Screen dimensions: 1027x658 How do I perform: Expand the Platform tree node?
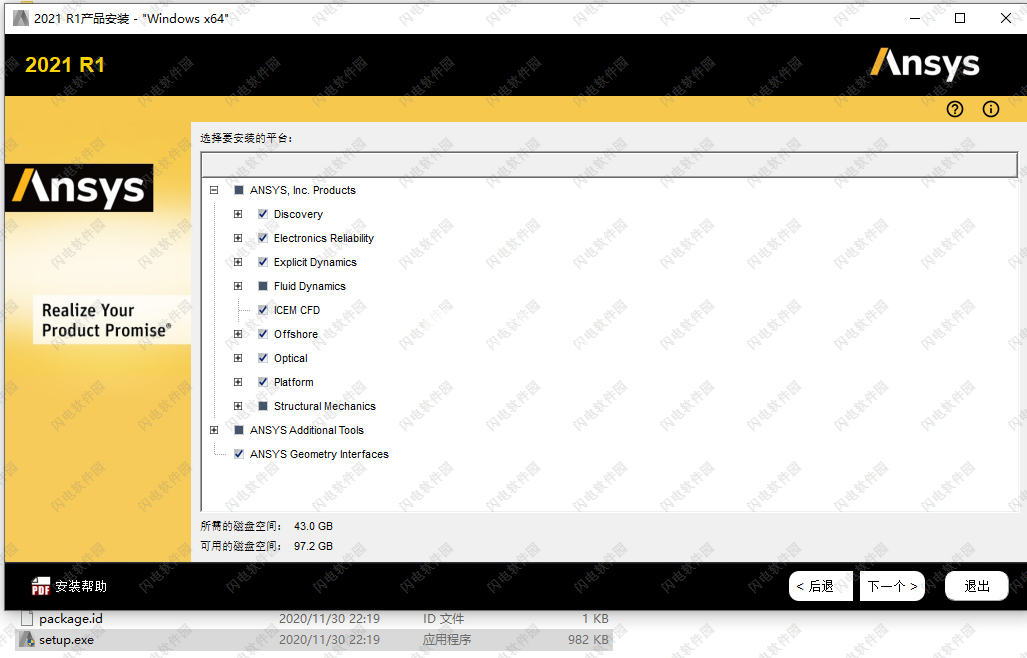[238, 382]
